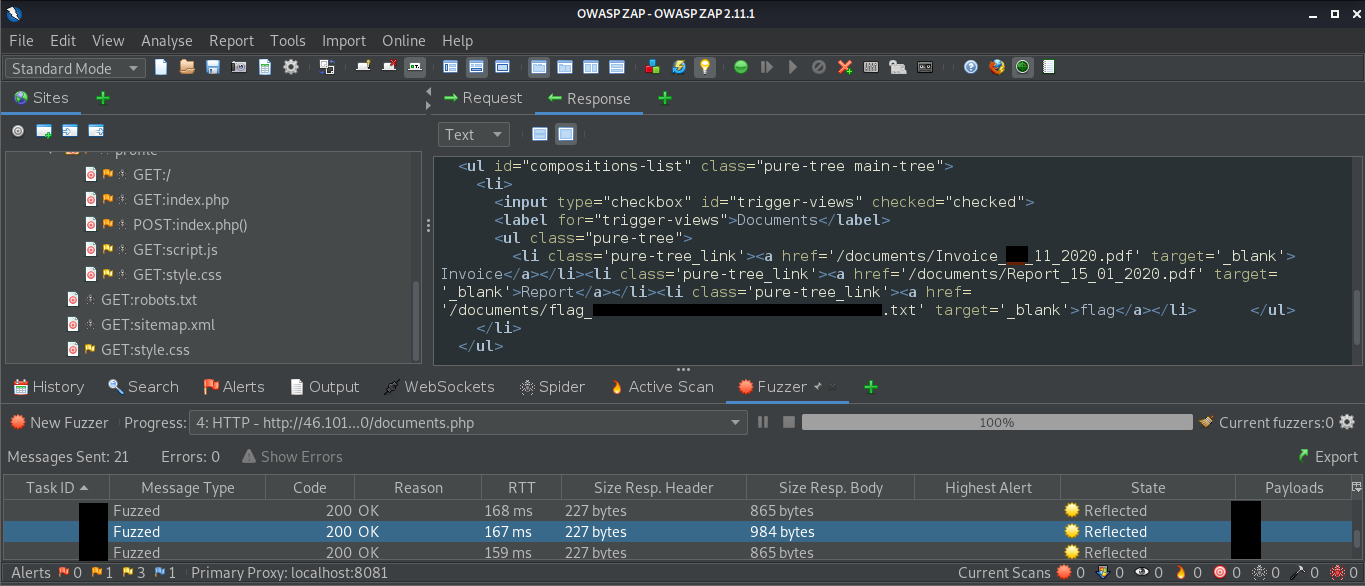
Task: Launch the Firefox browser from the toolbar
Action: point(997,67)
